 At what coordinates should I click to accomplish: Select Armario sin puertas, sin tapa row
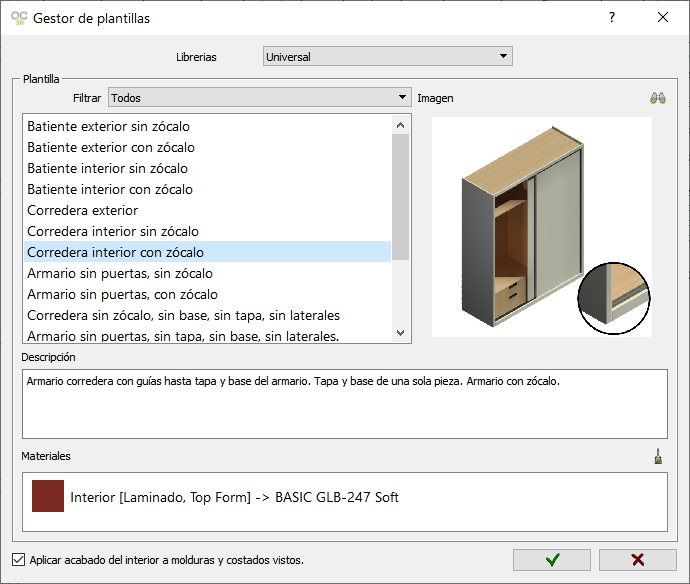[x=207, y=335]
